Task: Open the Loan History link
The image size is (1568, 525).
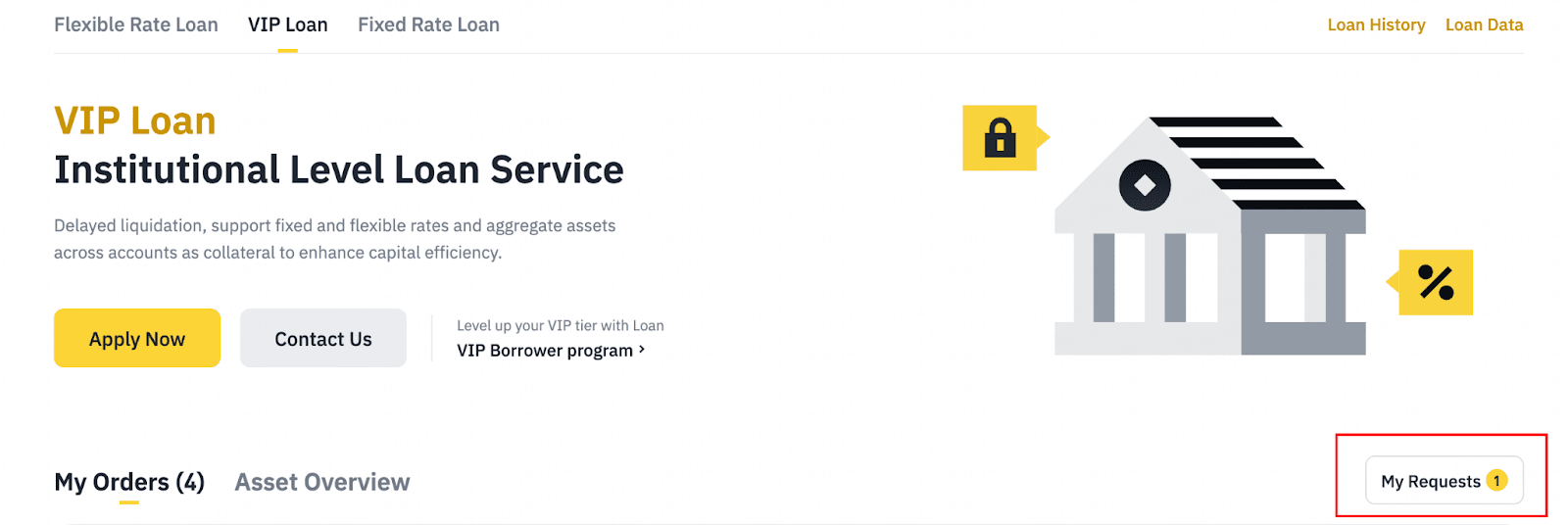Action: point(1376,24)
